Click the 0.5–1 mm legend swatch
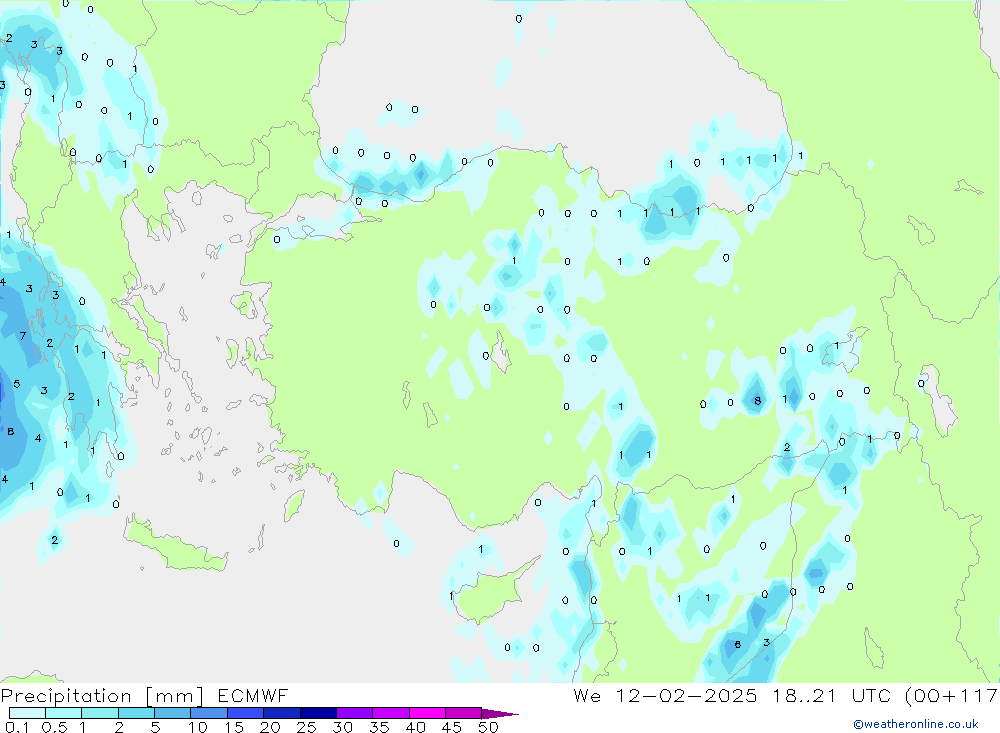The image size is (1000, 733). tap(63, 713)
